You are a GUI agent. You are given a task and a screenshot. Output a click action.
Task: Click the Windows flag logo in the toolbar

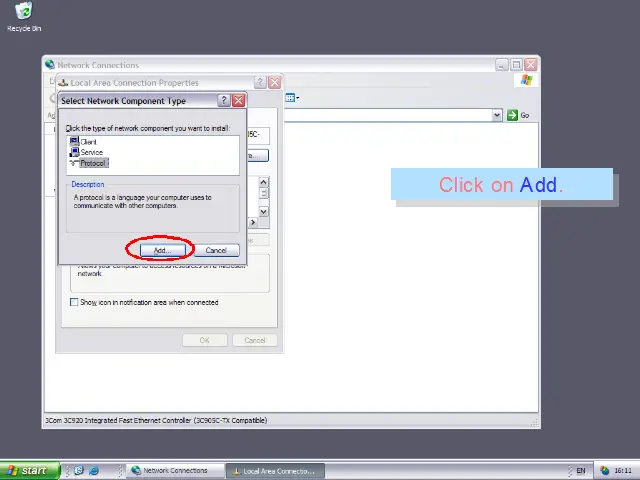(526, 80)
